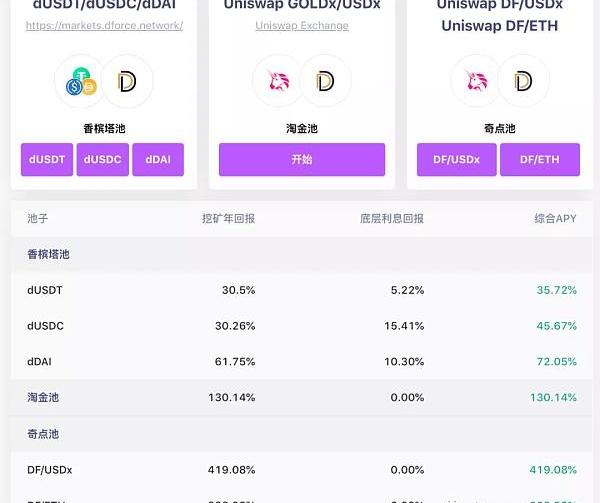The image size is (600, 503).
Task: Click the 挖矿年回报 column header
Action: tap(228, 218)
